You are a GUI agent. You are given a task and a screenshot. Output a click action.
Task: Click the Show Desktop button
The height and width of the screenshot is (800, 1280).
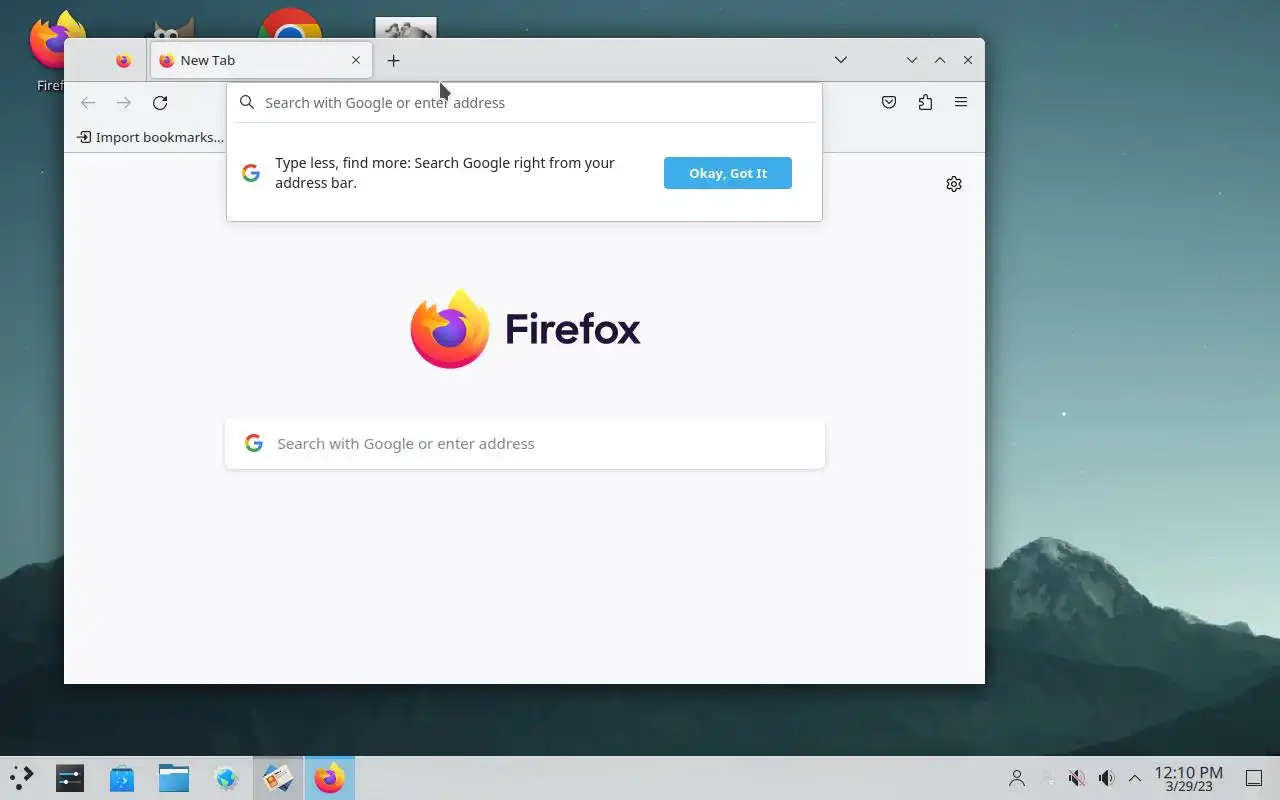(x=1253, y=778)
